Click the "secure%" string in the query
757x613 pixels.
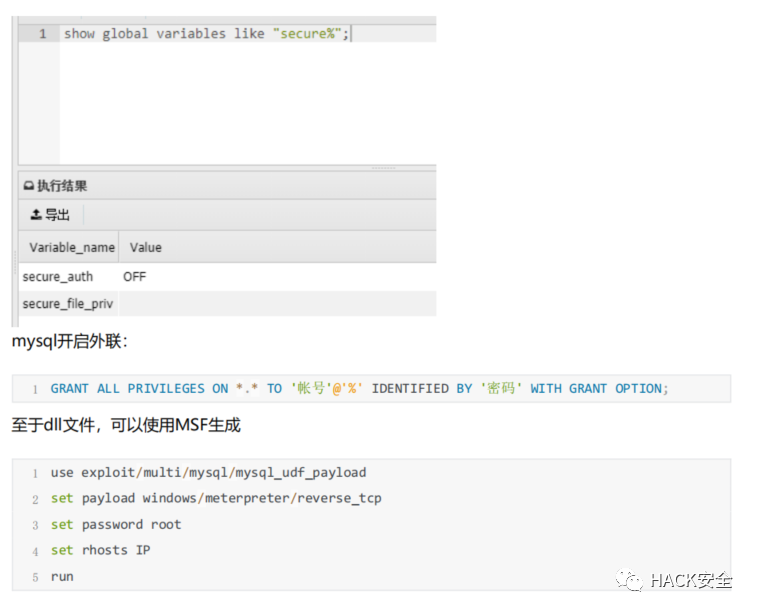[307, 33]
